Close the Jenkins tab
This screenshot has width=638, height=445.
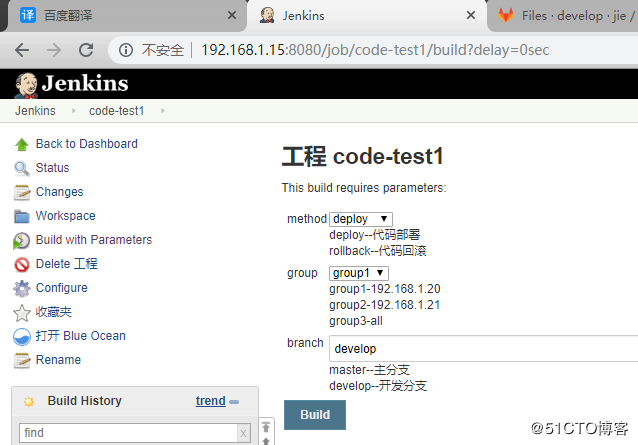pos(471,15)
